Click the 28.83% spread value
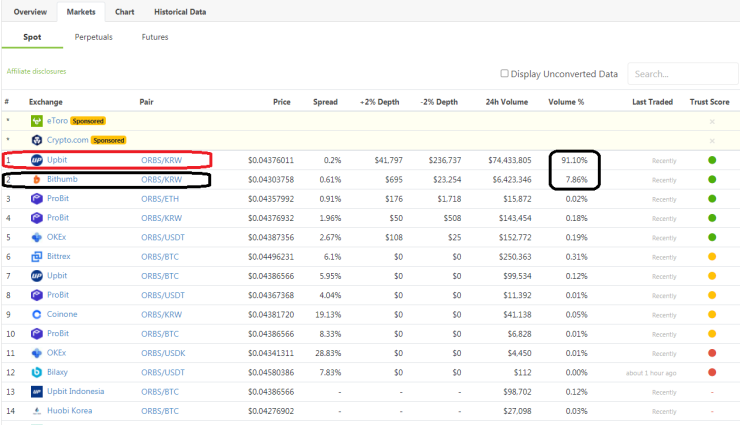The height and width of the screenshot is (425, 740). tap(328, 353)
